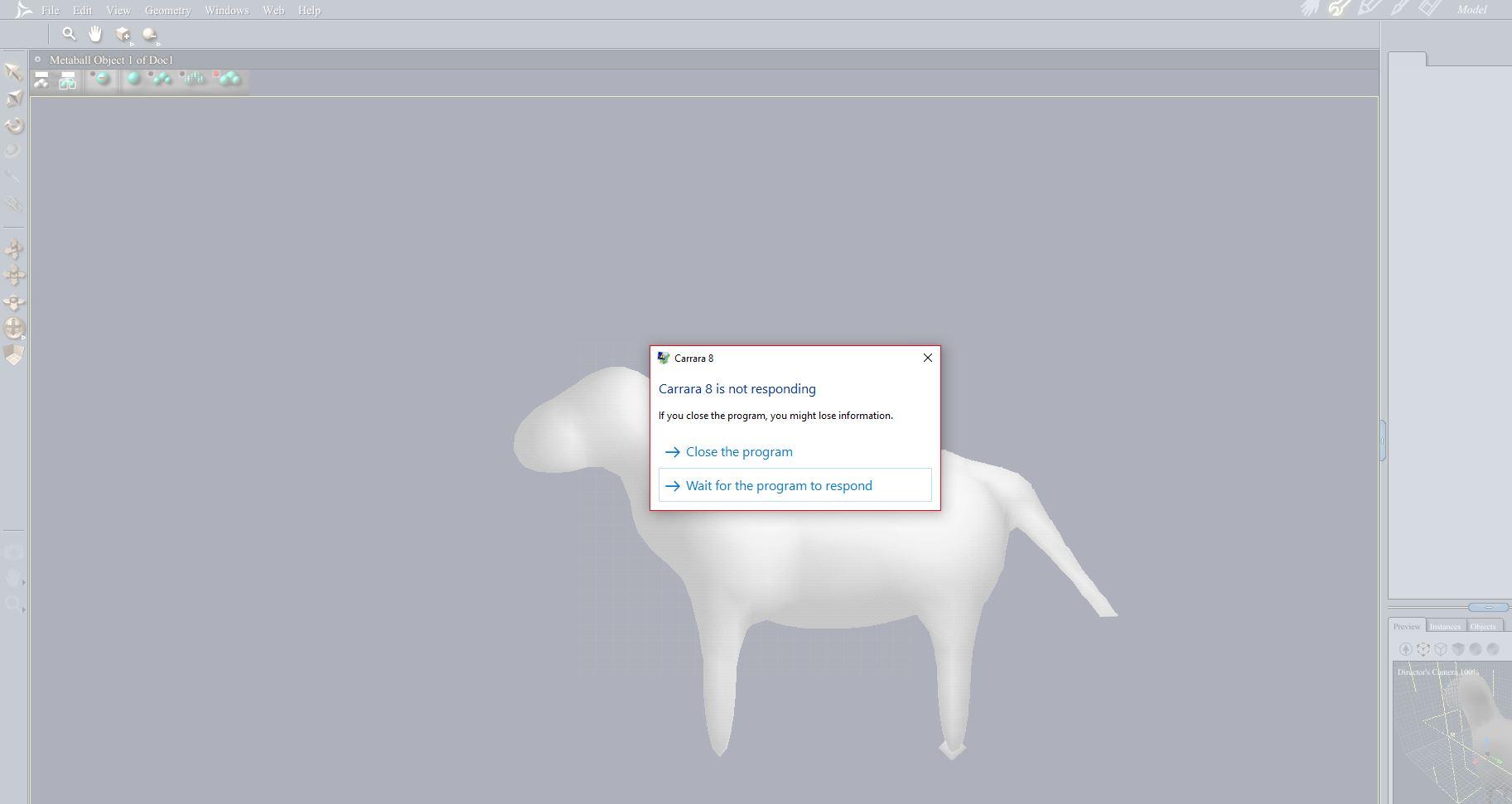The image size is (1512, 804).
Task: Select the arrow Move/Selection tool
Action: 13,72
